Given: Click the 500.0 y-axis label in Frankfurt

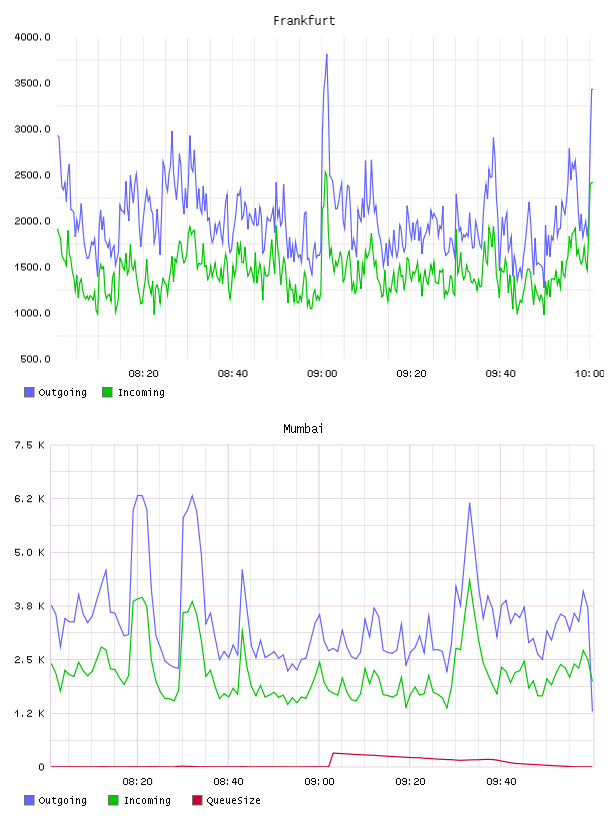Looking at the screenshot, I should click(35, 359).
